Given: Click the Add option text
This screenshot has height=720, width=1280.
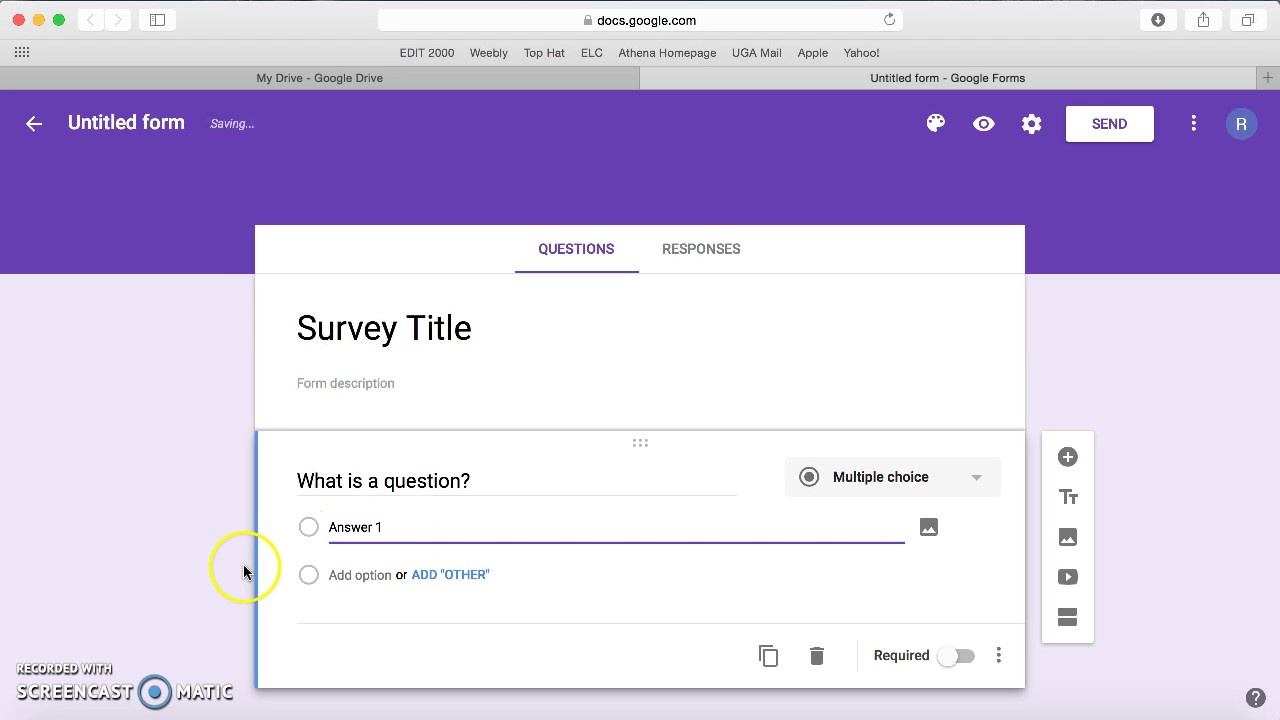Looking at the screenshot, I should click(360, 575).
